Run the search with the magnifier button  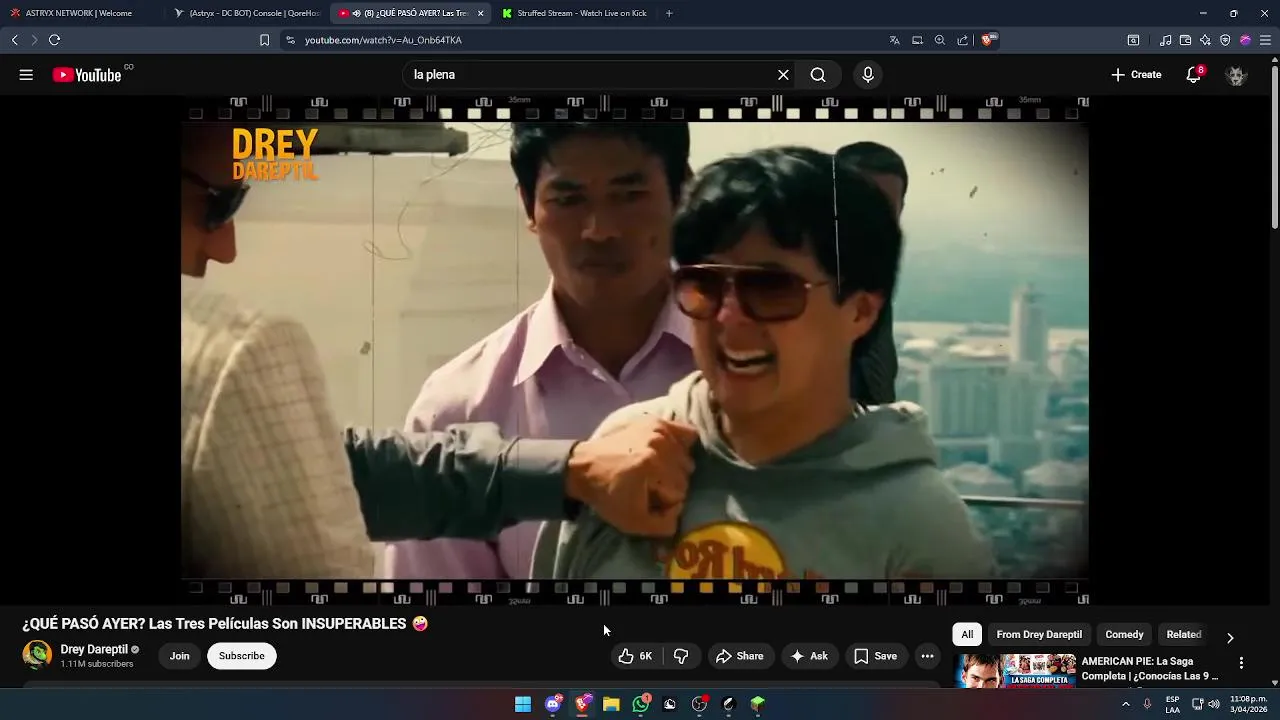coord(818,75)
